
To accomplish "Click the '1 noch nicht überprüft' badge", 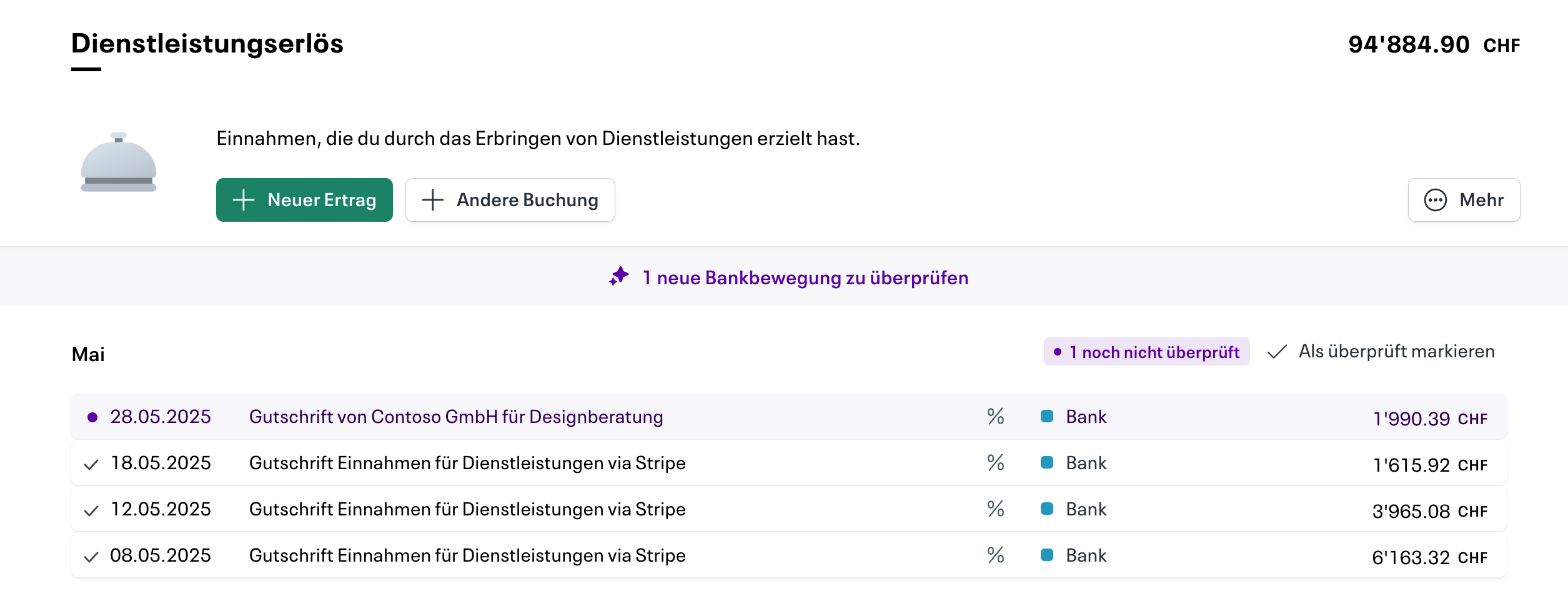I will pyautogui.click(x=1146, y=352).
